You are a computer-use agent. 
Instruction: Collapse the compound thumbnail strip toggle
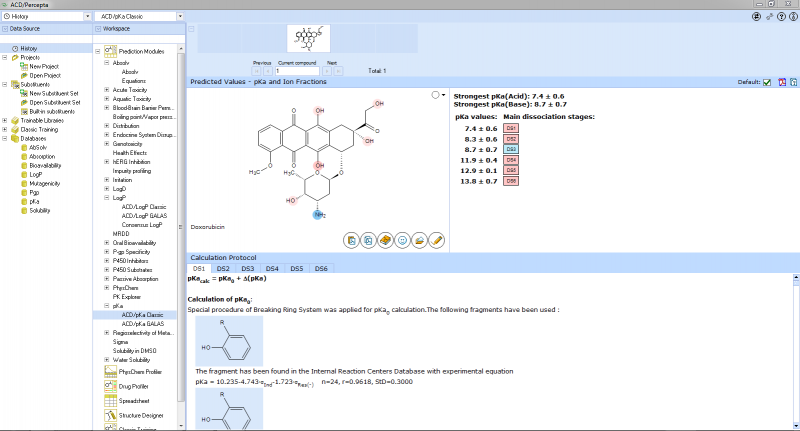(x=191, y=29)
